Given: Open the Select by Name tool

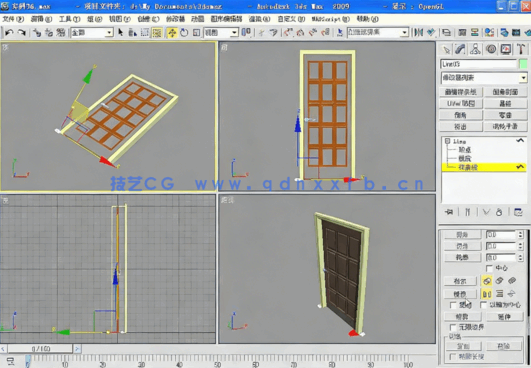Looking at the screenshot, I should pyautogui.click(x=133, y=33).
